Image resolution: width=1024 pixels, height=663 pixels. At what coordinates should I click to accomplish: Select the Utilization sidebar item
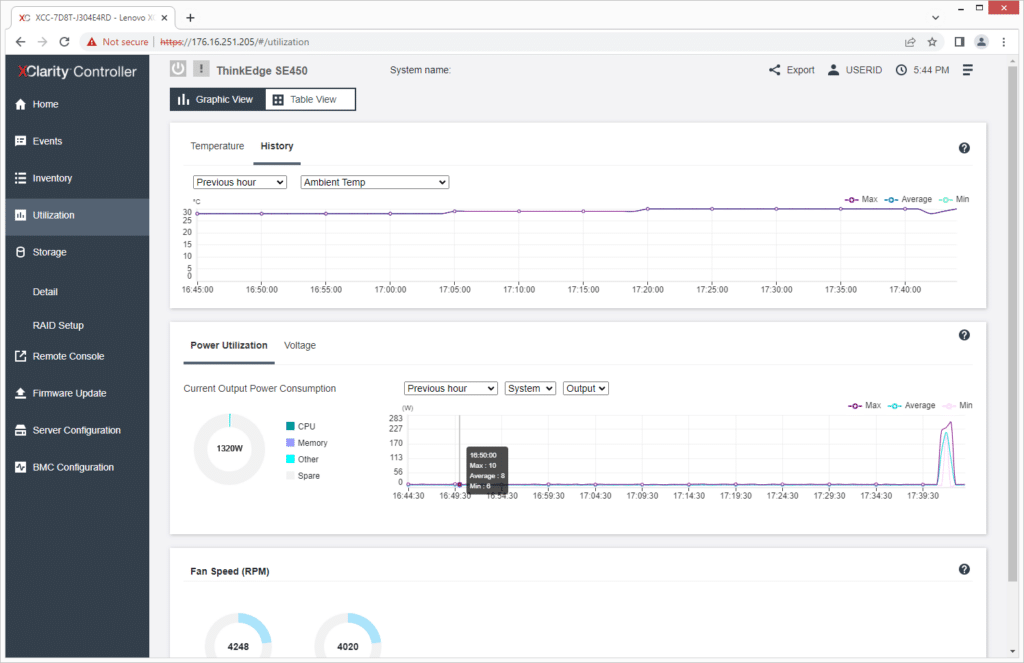[77, 215]
